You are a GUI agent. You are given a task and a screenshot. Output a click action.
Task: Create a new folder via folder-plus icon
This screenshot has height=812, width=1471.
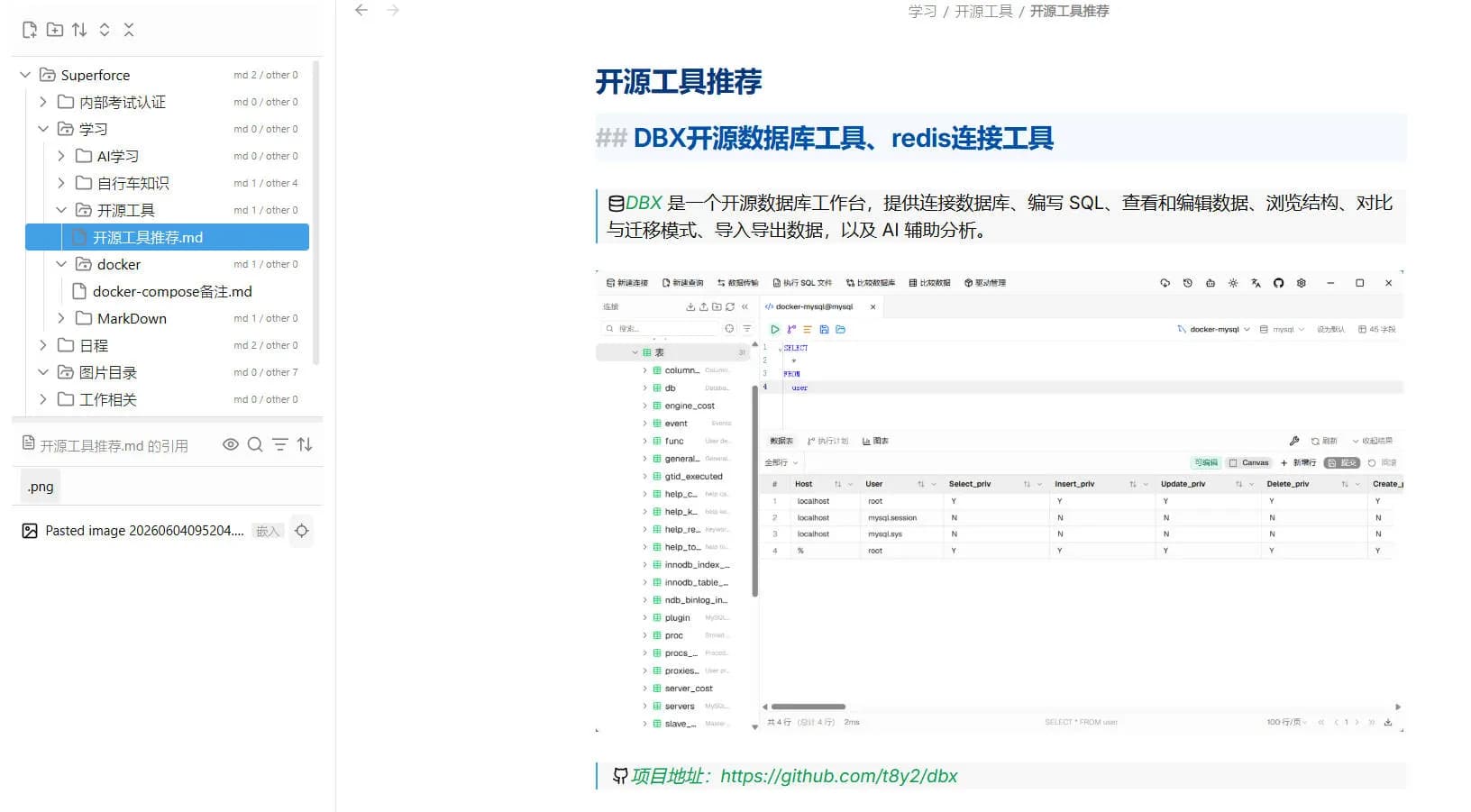point(55,30)
